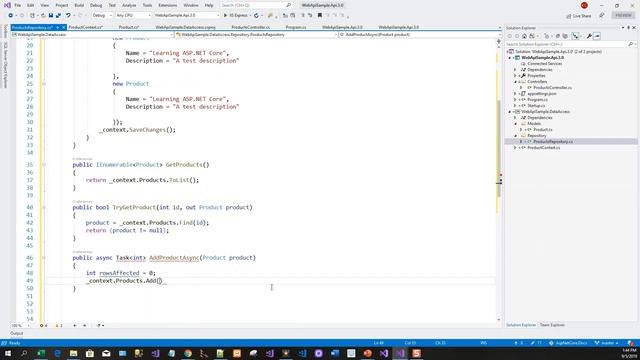This screenshot has height=360, width=640.
Task: Click the Visual Studio search box
Action: tap(256, 5)
